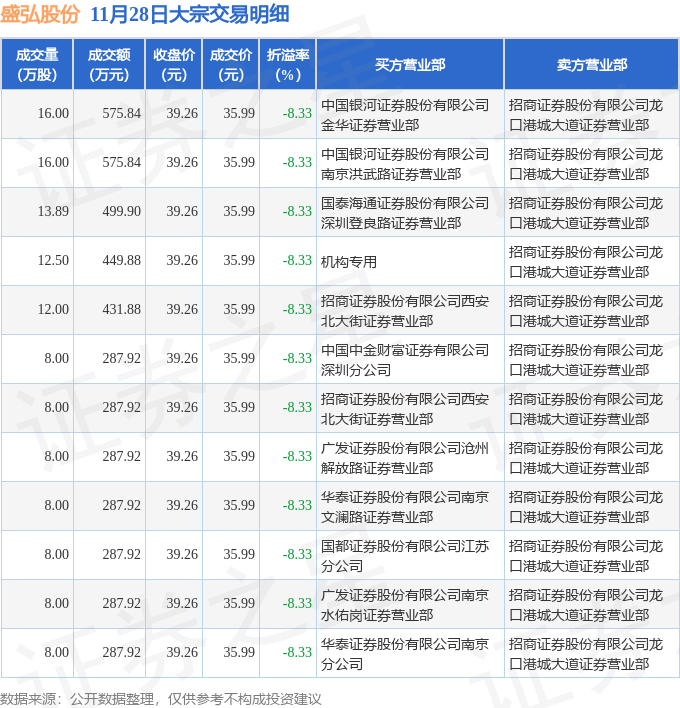Click 35.99 deal price in the 国都证券 row
Image resolution: width=680 pixels, height=708 pixels.
point(239,554)
